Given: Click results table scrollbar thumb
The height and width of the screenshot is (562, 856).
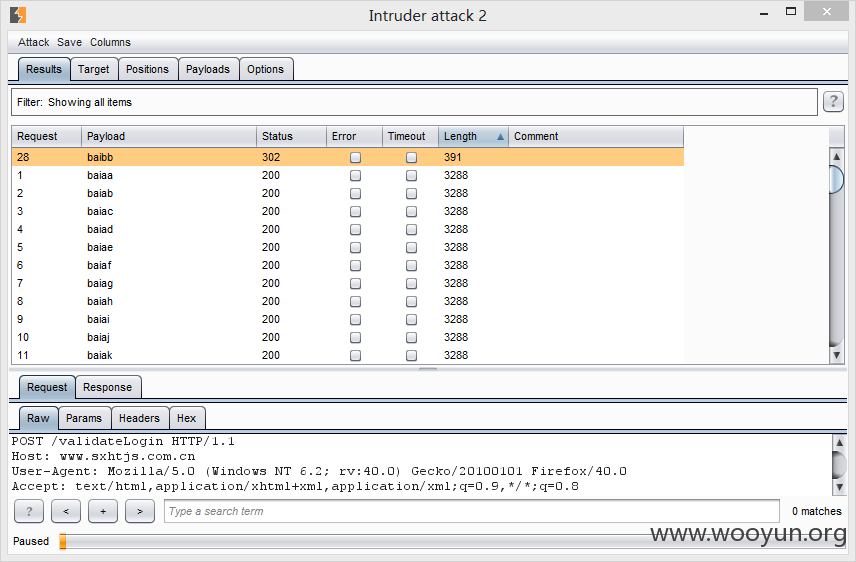Looking at the screenshot, I should (x=836, y=179).
